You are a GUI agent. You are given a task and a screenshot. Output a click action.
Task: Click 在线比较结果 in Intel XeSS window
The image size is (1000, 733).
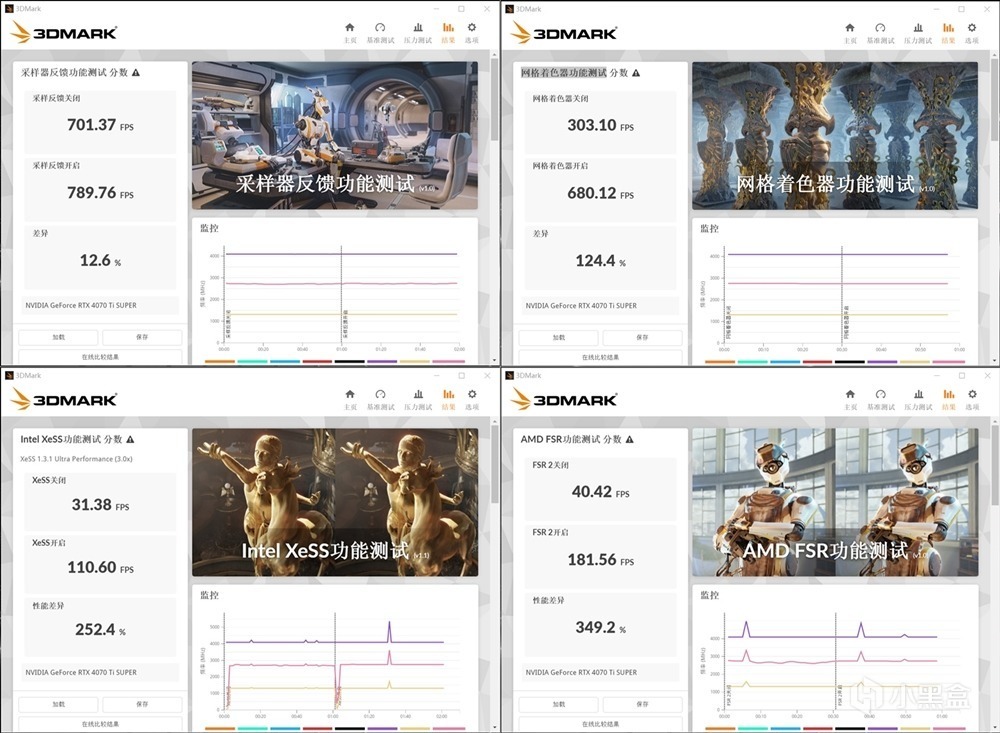coord(100,724)
